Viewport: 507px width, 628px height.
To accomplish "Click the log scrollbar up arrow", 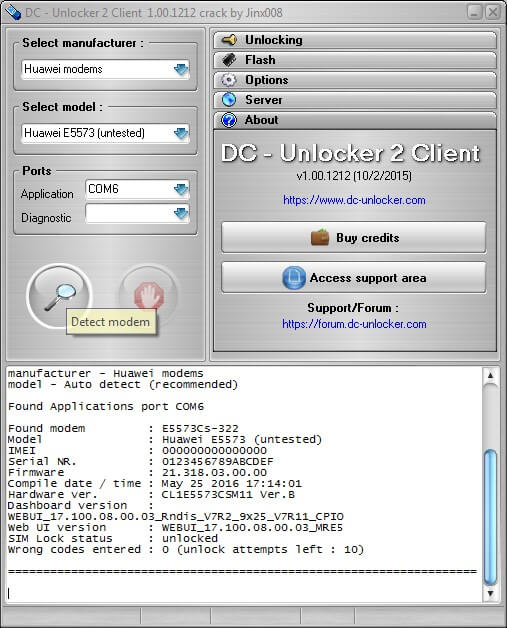I will 490,376.
